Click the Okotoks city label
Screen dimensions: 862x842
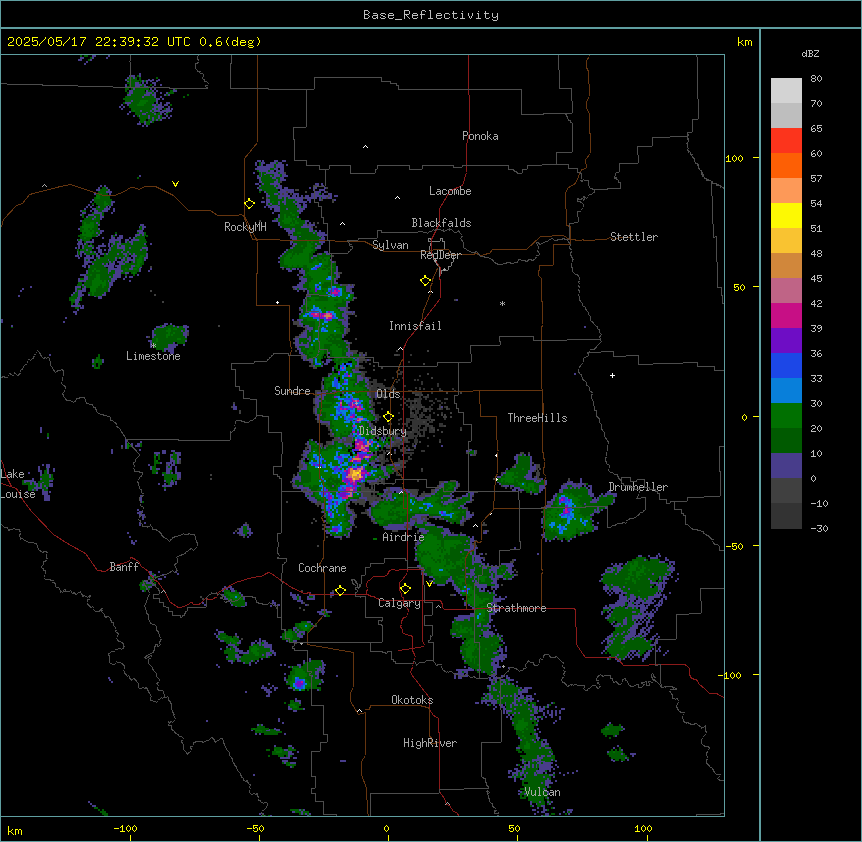click(x=412, y=700)
